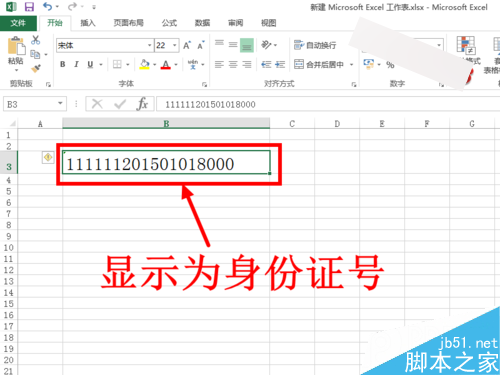Switch to the 视图 View tab
Image resolution: width=500 pixels, height=375 pixels.
(269, 23)
